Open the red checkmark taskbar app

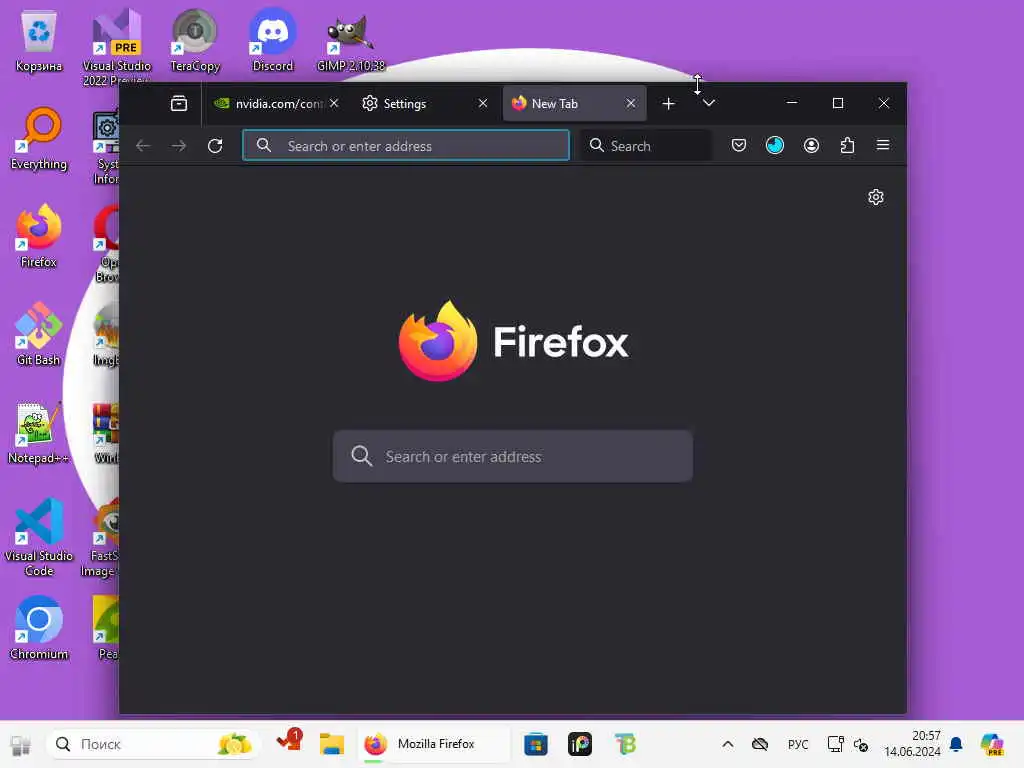pyautogui.click(x=289, y=743)
